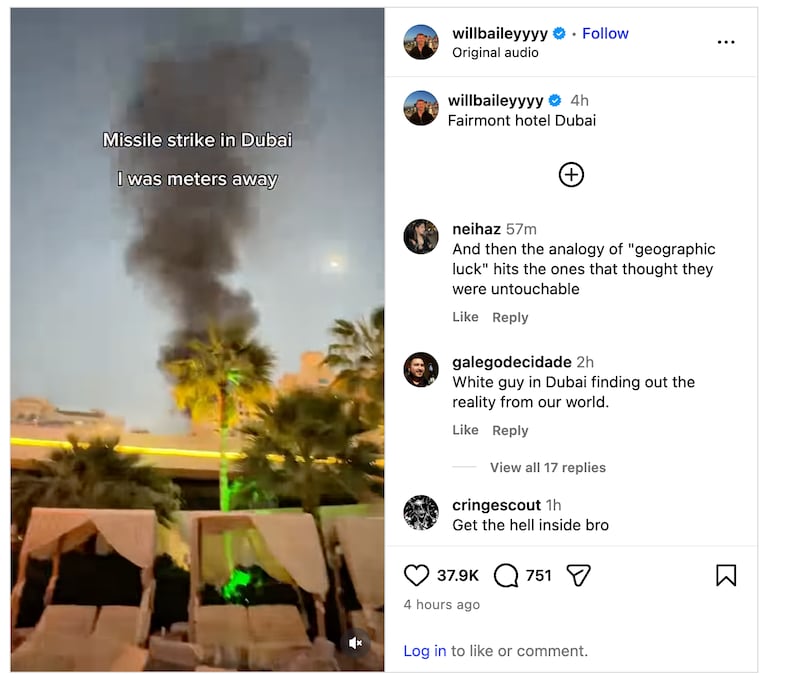The width and height of the screenshot is (800, 684).
Task: Like the post using the heart icon
Action: (x=414, y=575)
